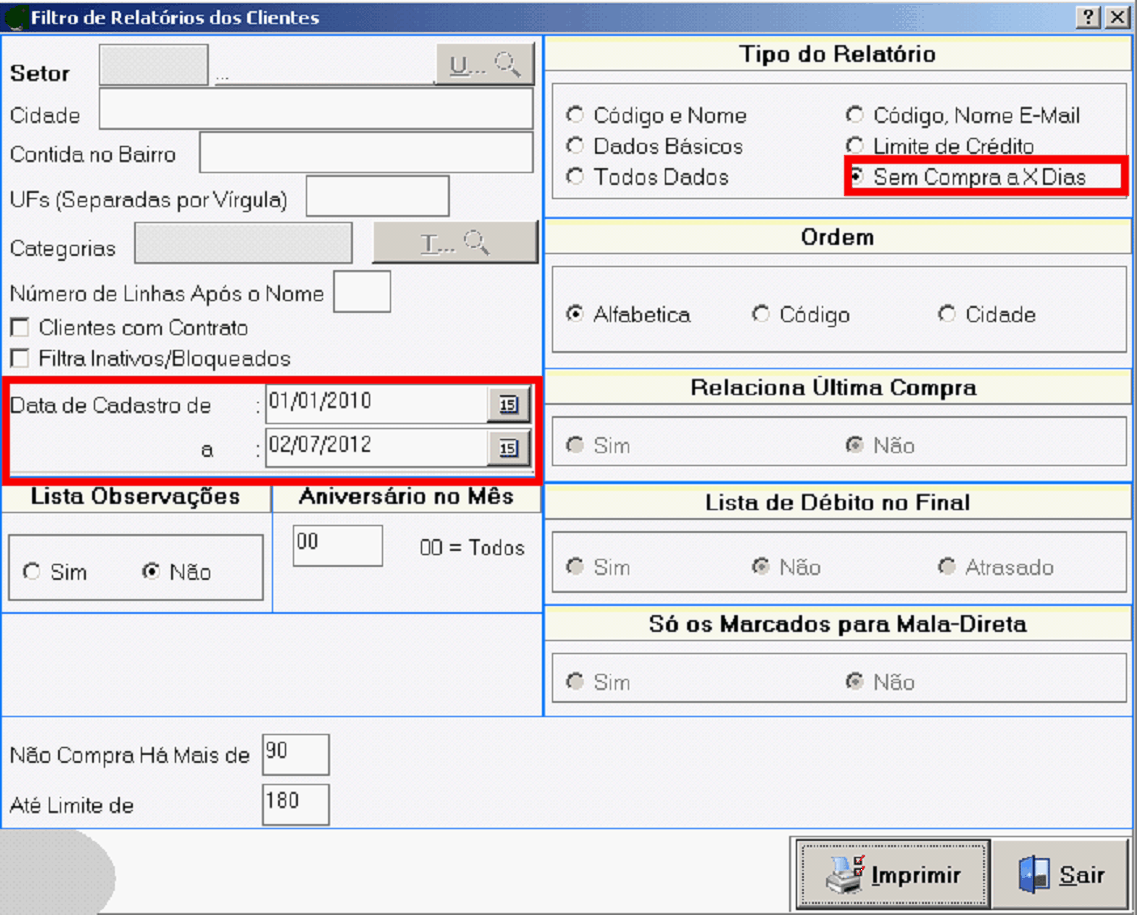Open calendar picker for start registration date
Image resolution: width=1138 pixels, height=916 pixels.
[x=508, y=405]
